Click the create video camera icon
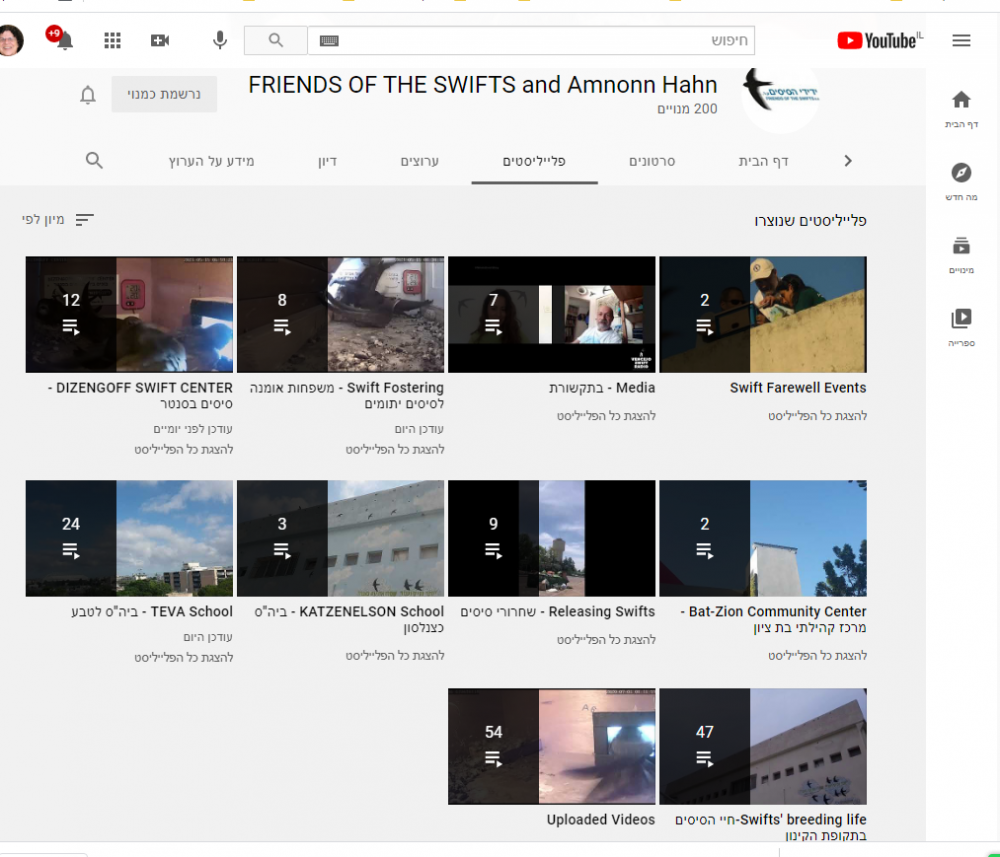The height and width of the screenshot is (857, 1000). coord(160,40)
